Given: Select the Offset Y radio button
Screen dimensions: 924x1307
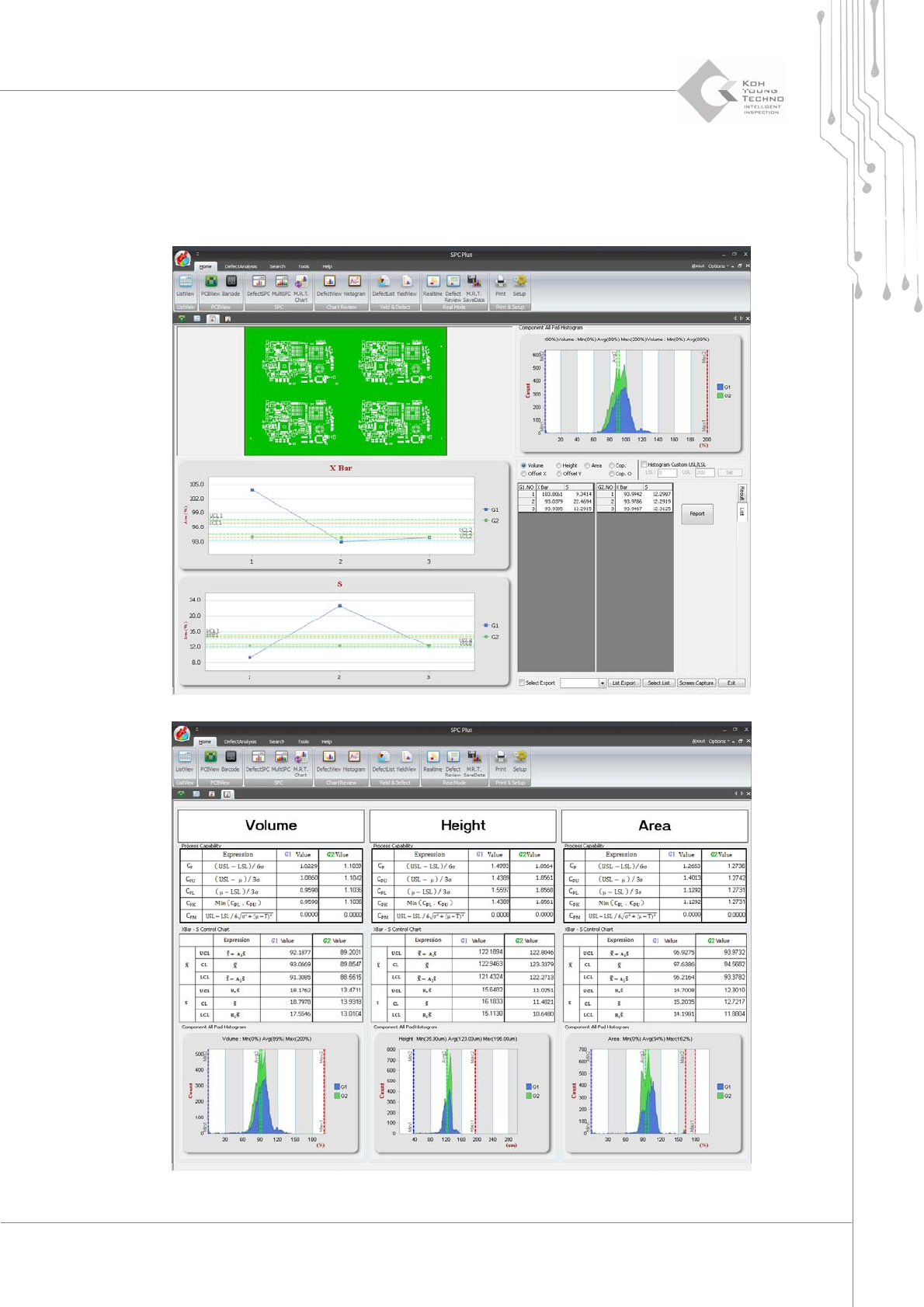Looking at the screenshot, I should [x=559, y=474].
